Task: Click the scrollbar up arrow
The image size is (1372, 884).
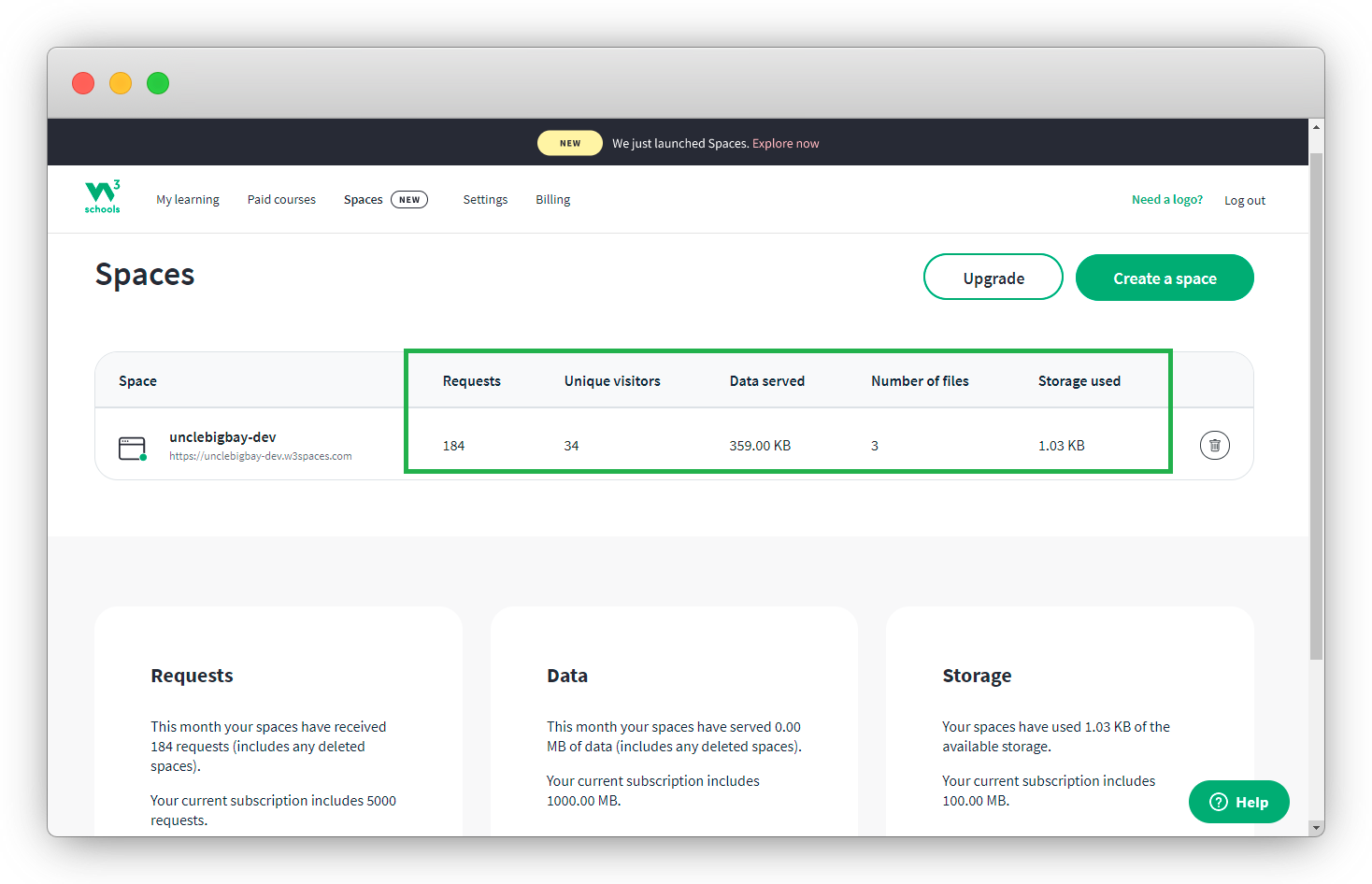Action: coord(1317,127)
